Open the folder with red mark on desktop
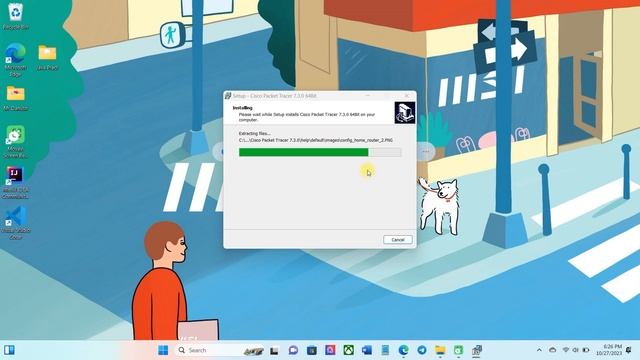 click(16, 98)
